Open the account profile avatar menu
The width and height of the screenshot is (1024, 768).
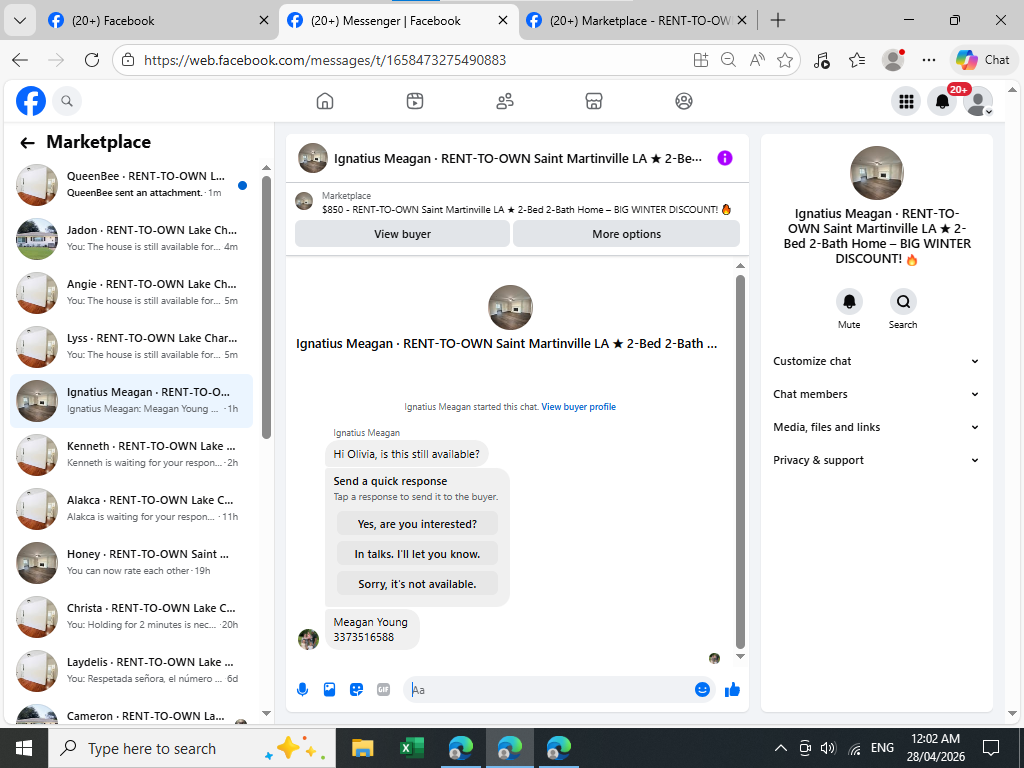click(x=978, y=102)
